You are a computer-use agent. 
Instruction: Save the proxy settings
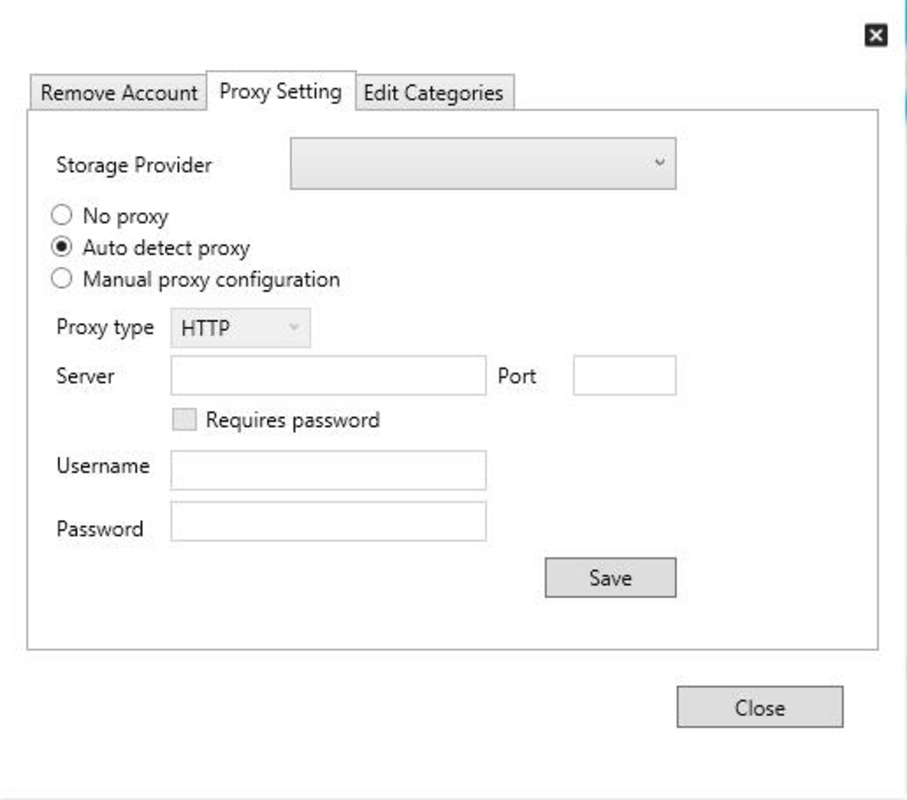610,577
